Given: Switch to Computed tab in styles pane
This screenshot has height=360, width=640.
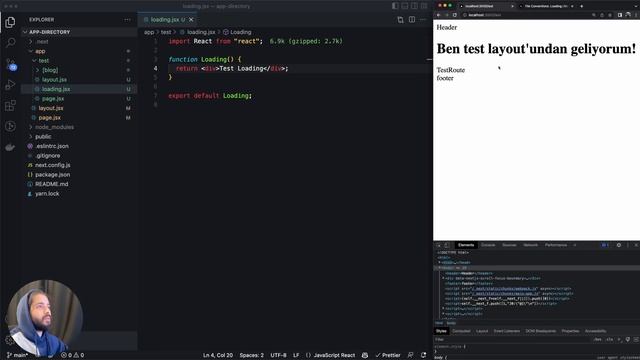Looking at the screenshot, I should pos(462,331).
